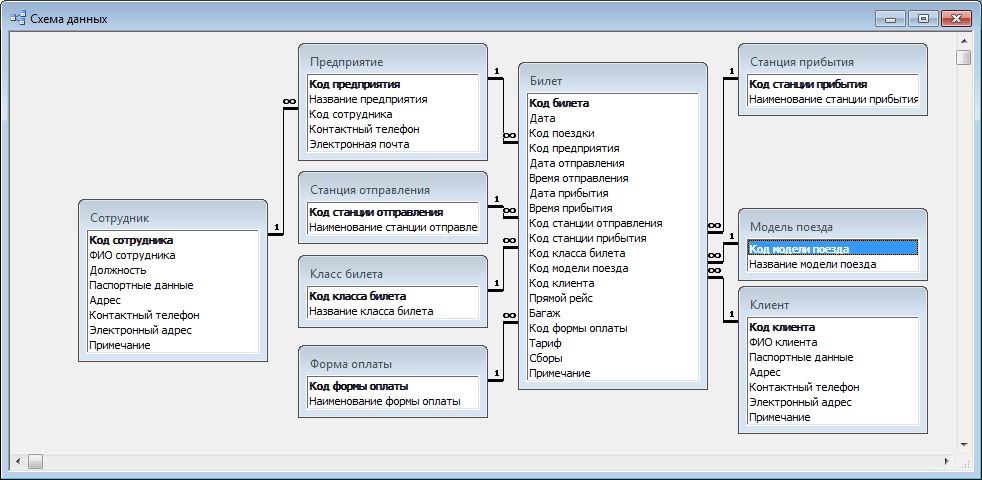
Task: Click the horizontal scrollbar thumb
Action: [x=36, y=461]
